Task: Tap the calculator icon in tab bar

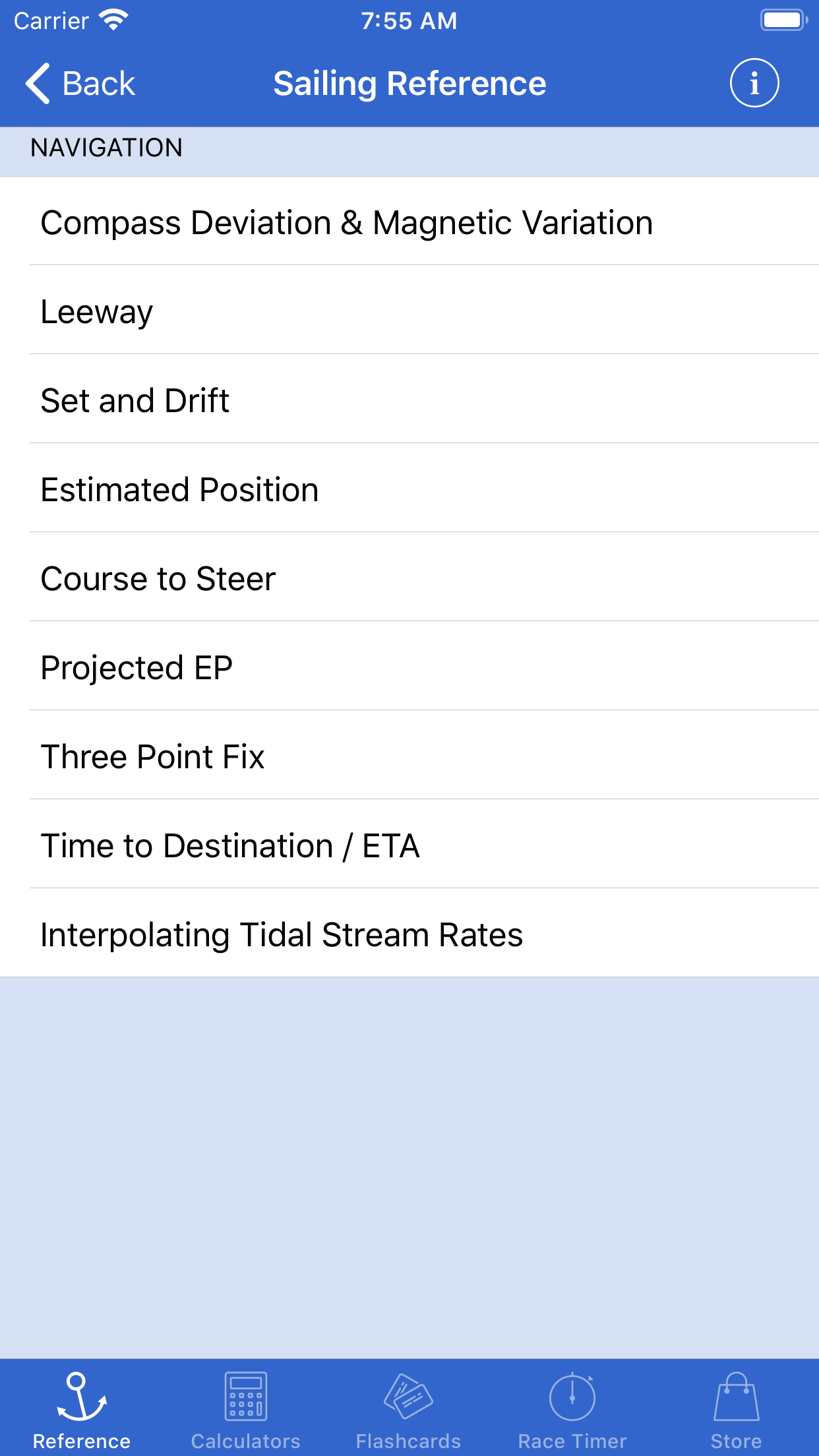Action: 245,1397
